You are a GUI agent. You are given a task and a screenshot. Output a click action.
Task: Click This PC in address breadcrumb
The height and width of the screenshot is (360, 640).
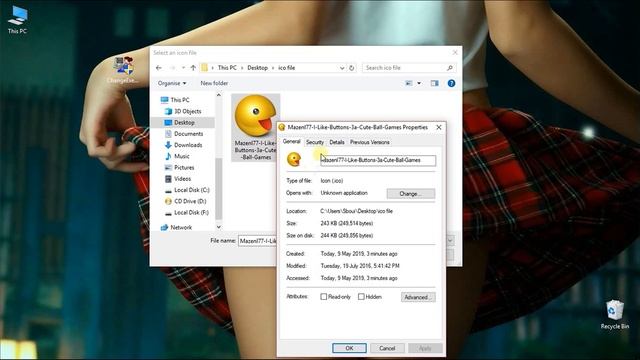pos(227,68)
